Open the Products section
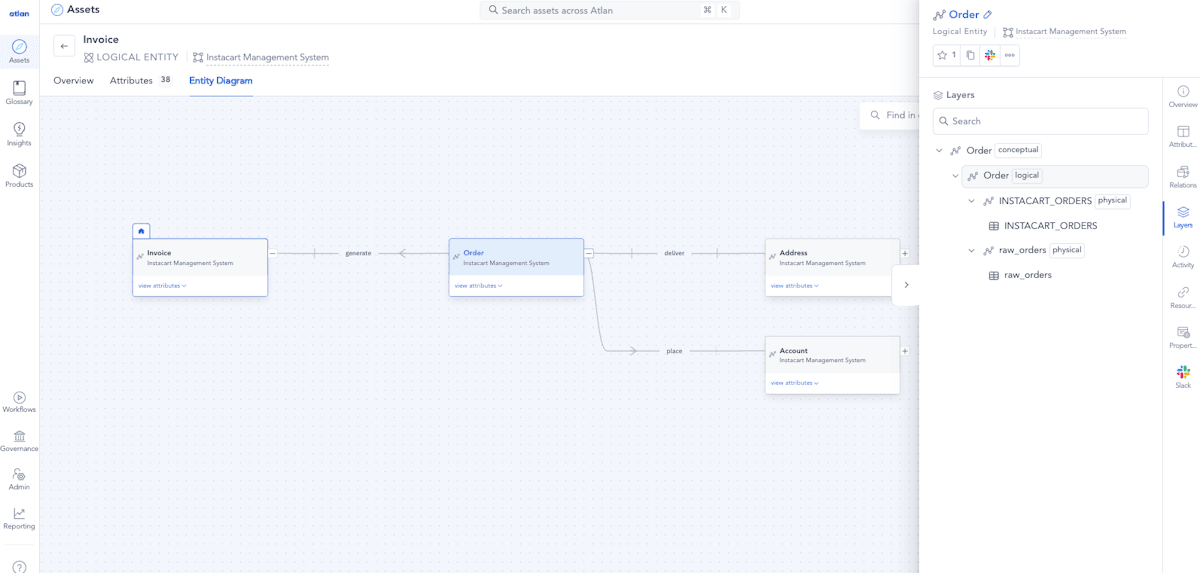The width and height of the screenshot is (1200, 573). 19,176
